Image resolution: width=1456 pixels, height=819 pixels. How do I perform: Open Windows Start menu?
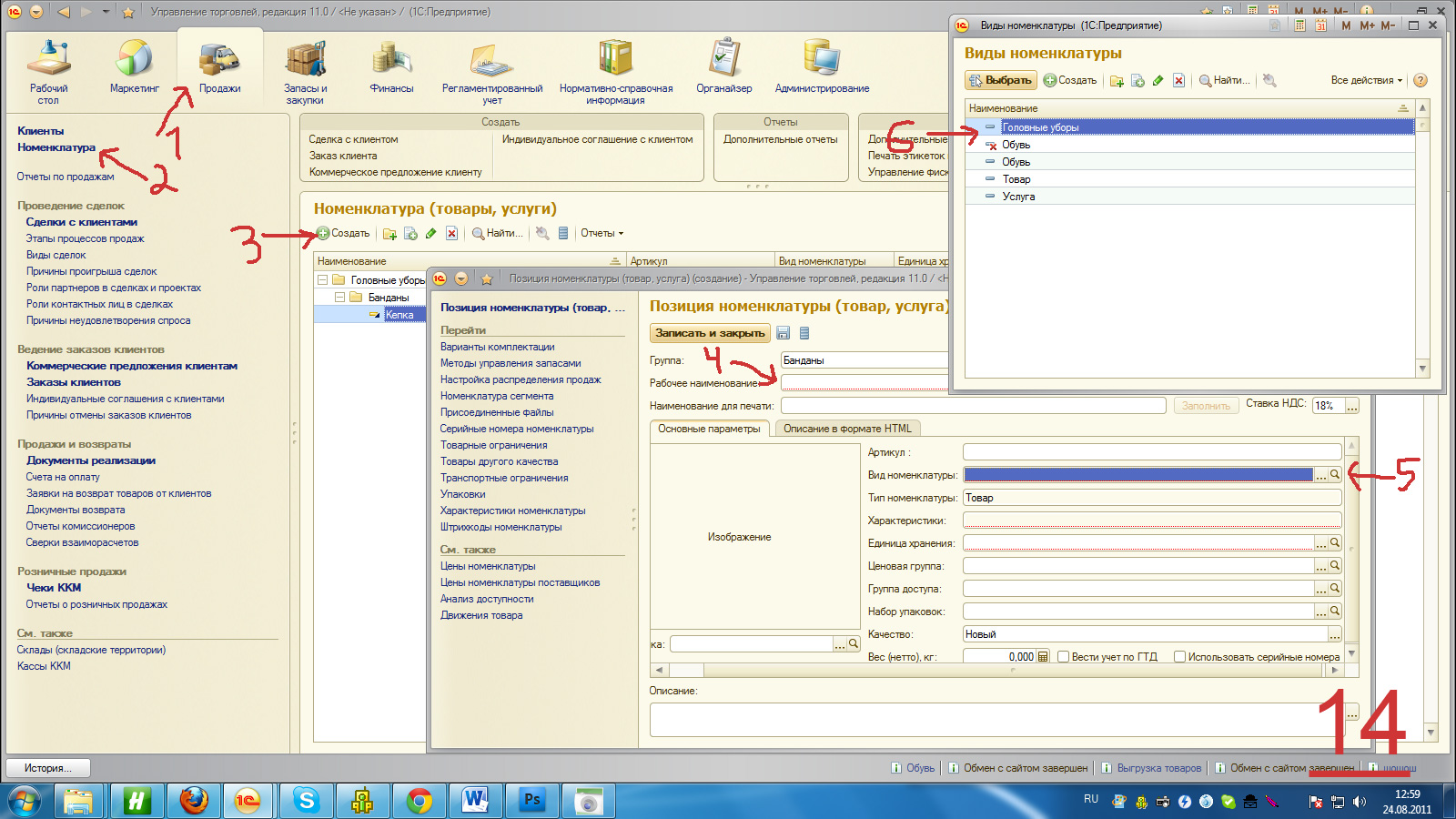coord(25,802)
